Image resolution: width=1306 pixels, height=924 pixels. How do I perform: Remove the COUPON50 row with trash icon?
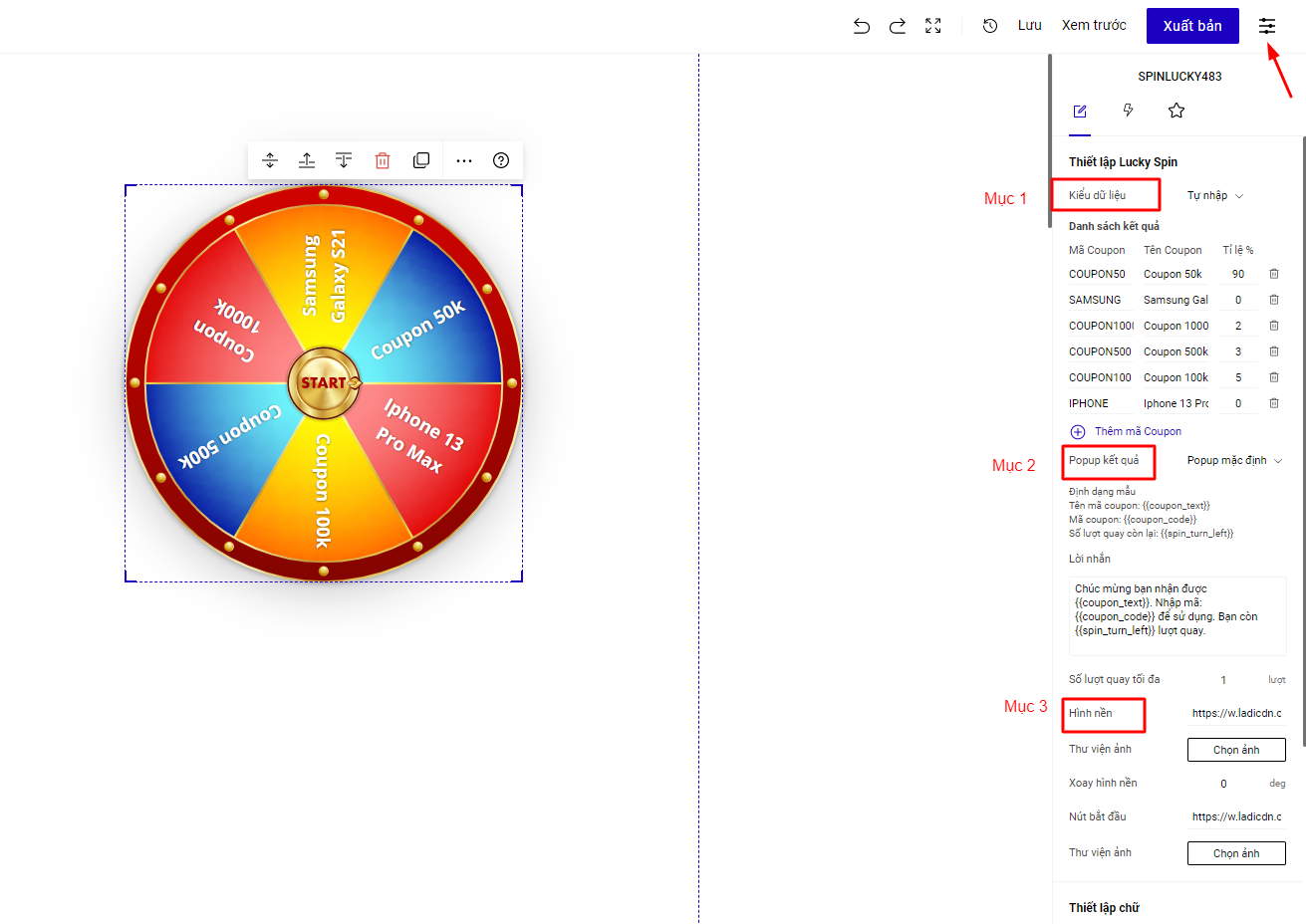click(1274, 274)
